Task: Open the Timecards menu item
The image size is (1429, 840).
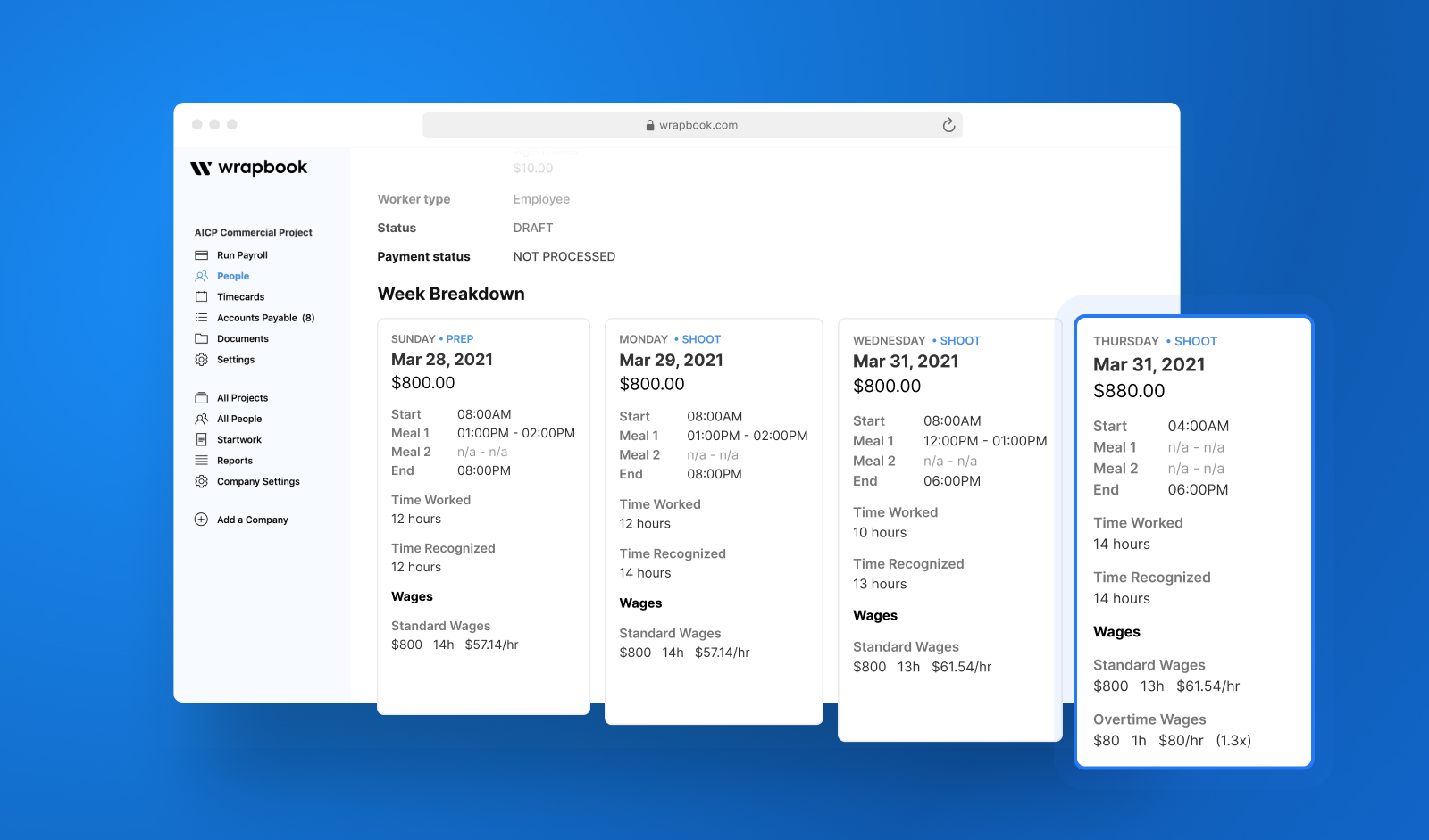Action: (240, 296)
